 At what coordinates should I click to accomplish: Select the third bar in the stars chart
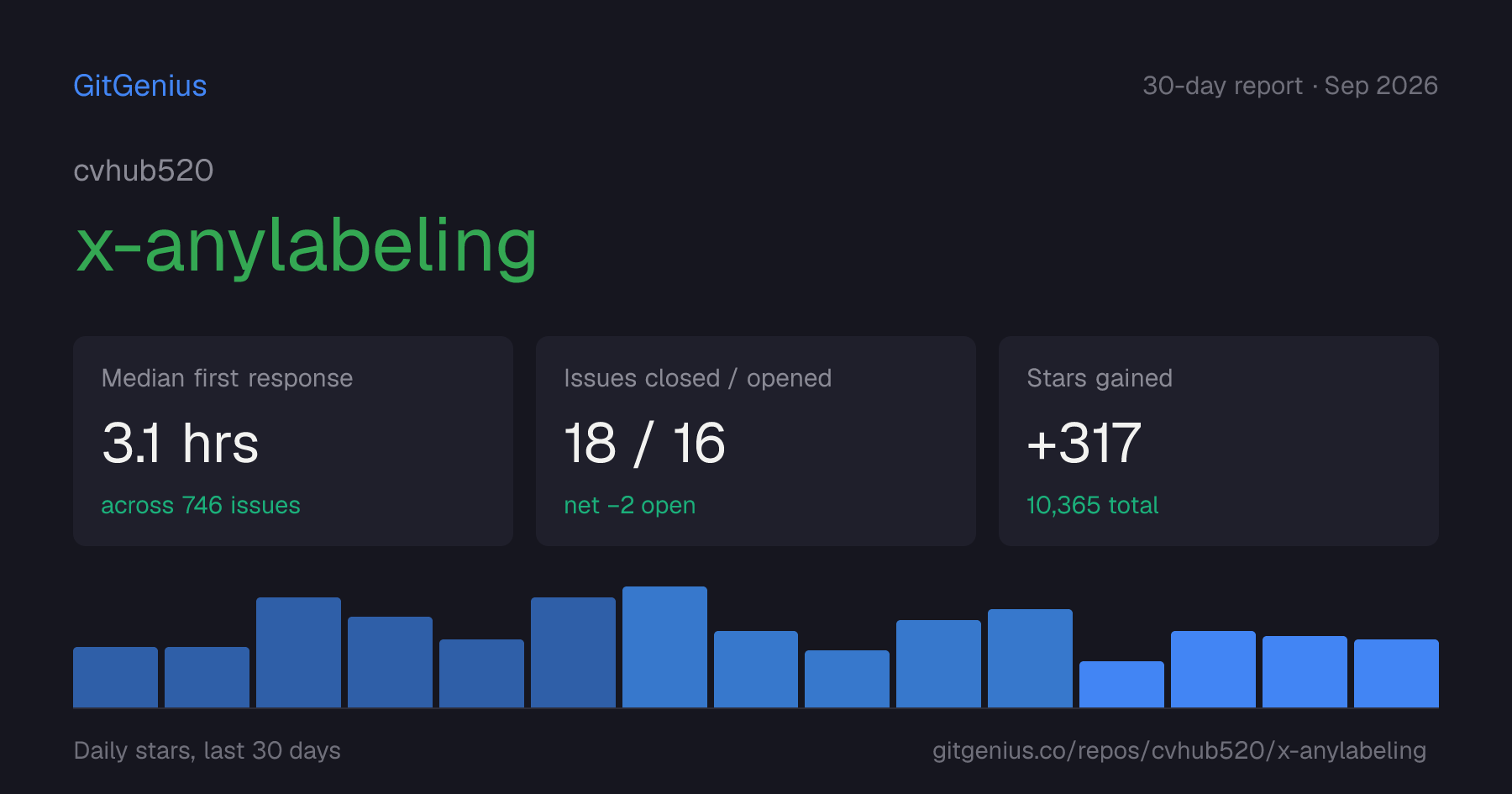[298, 652]
